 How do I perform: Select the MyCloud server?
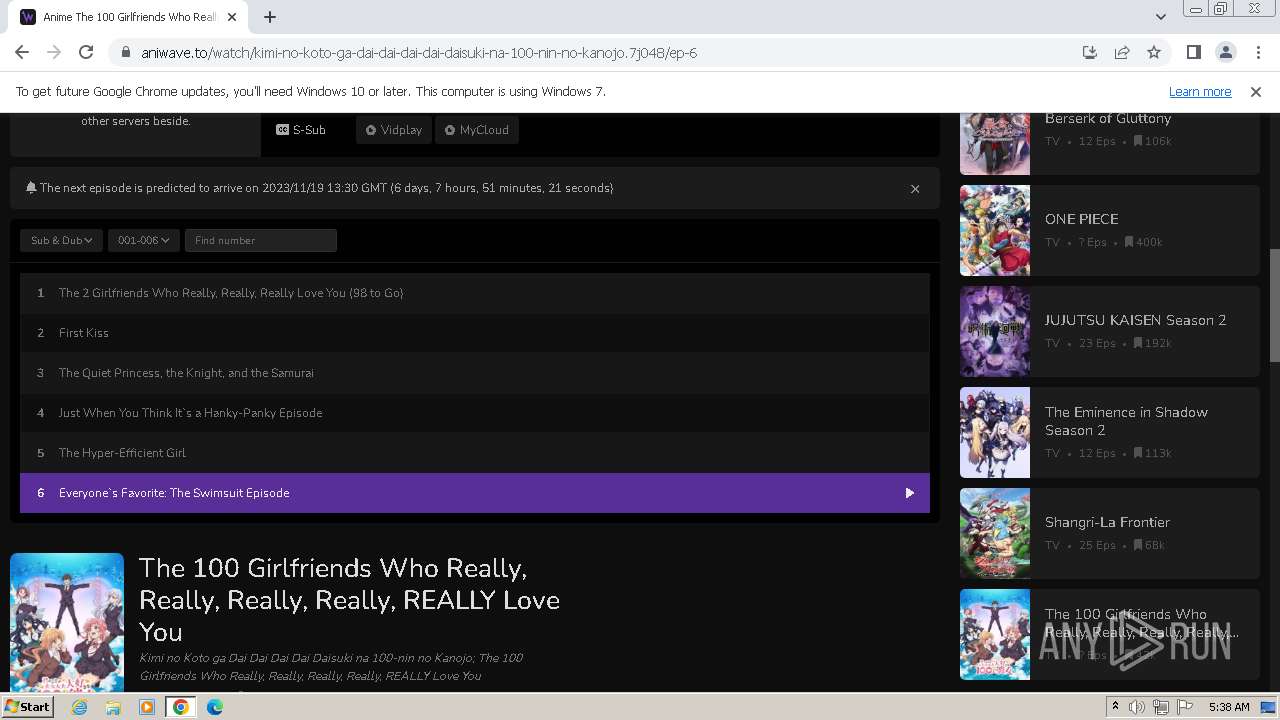[477, 130]
